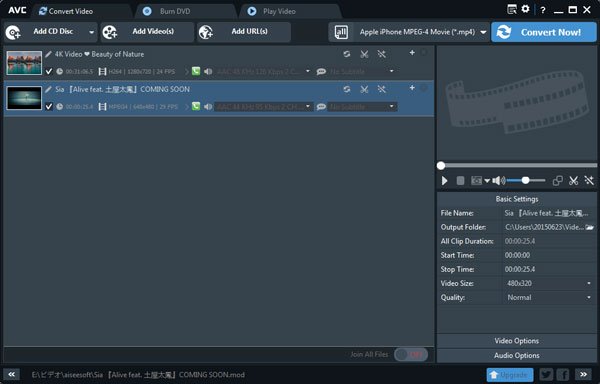Screen dimensions: 600x384
Task: Click the scissors cut icon for 4K Video
Action: click(x=364, y=54)
